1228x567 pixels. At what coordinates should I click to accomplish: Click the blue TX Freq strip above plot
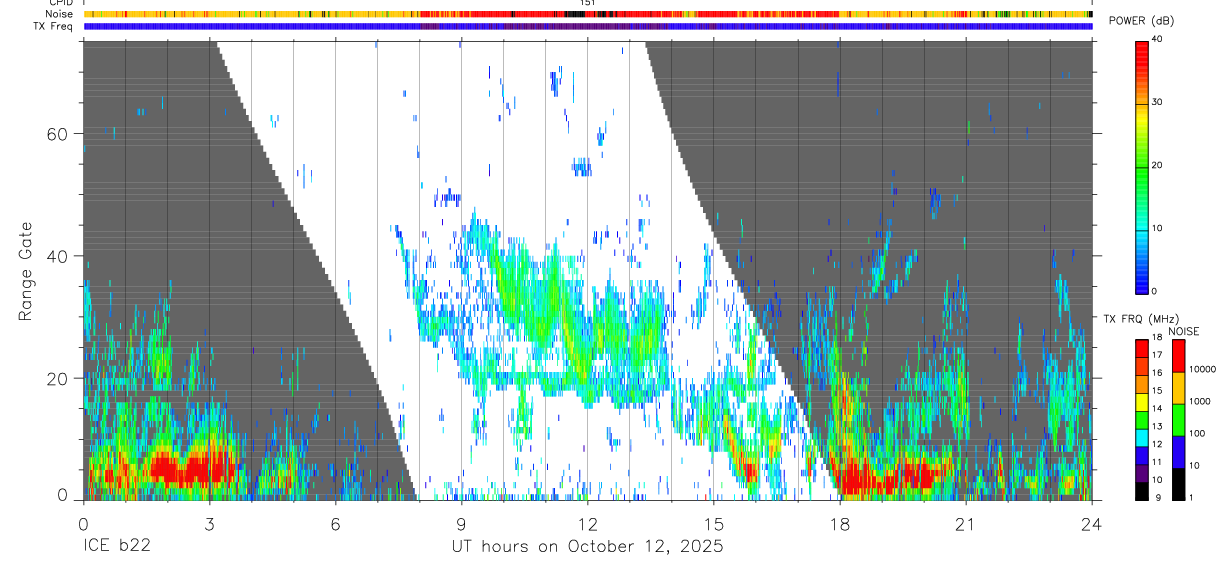point(587,26)
